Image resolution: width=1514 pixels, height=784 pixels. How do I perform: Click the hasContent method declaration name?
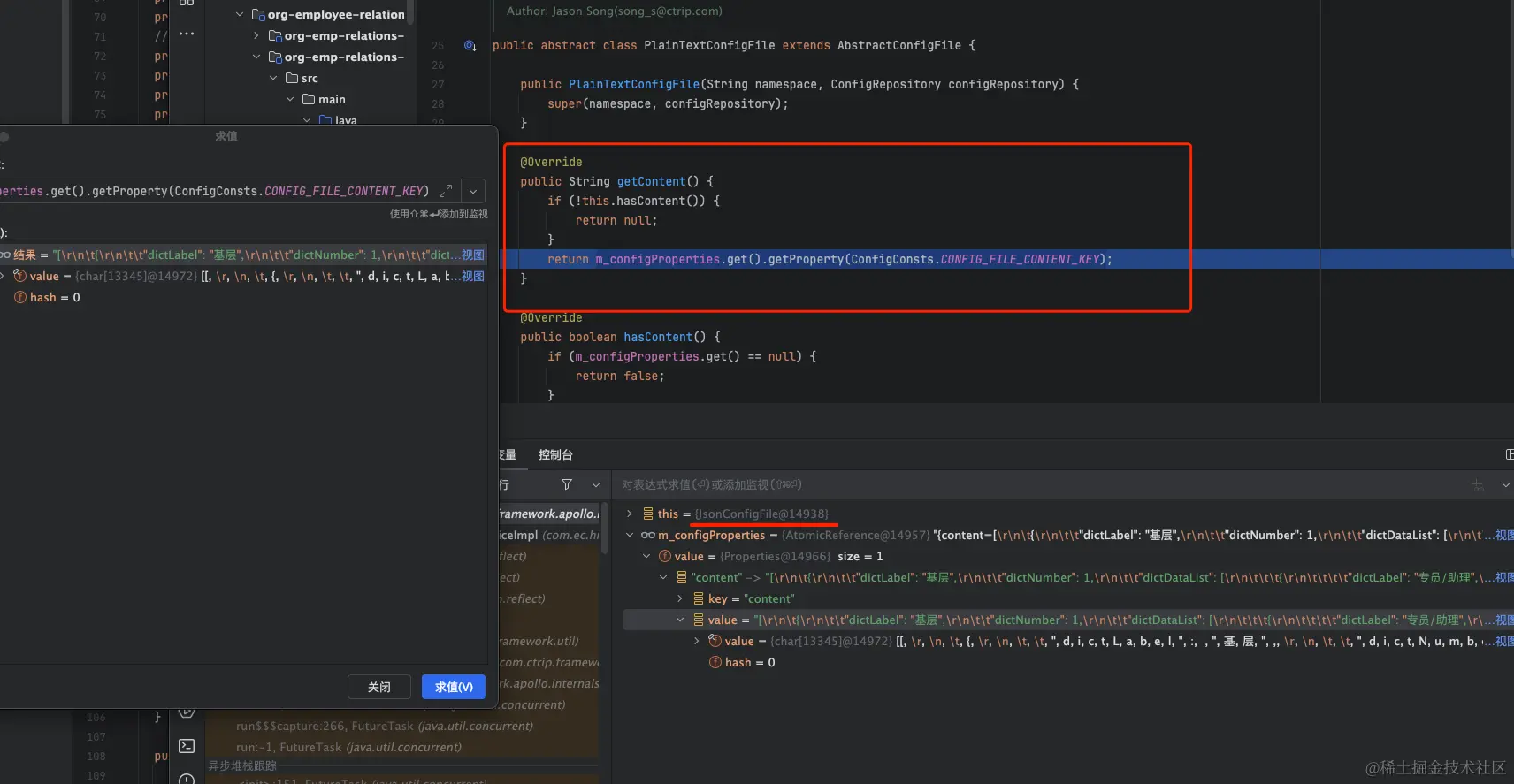(658, 337)
